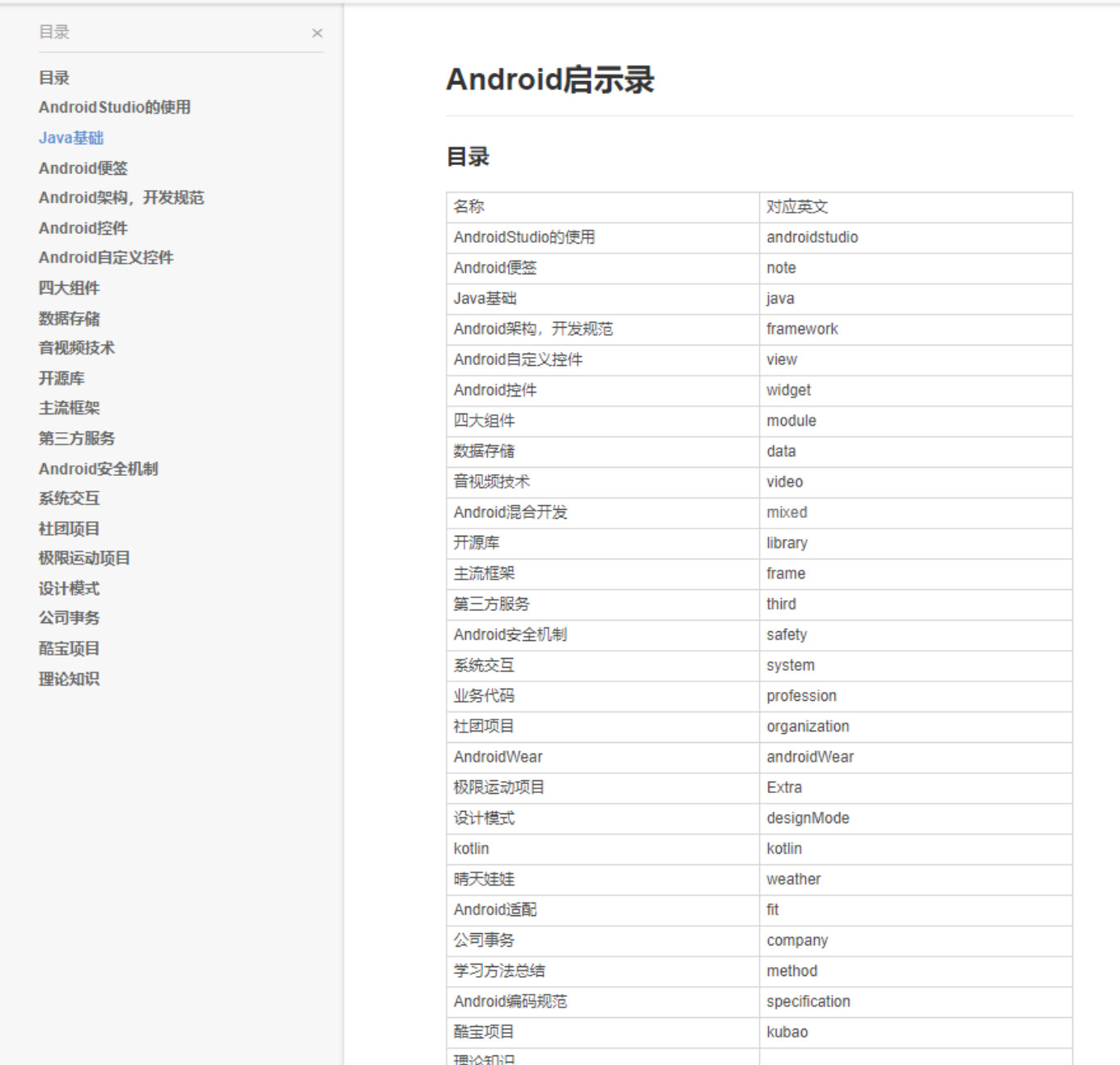Open Android便签 sidebar entry
Viewport: 1120px width, 1065px height.
[x=83, y=168]
